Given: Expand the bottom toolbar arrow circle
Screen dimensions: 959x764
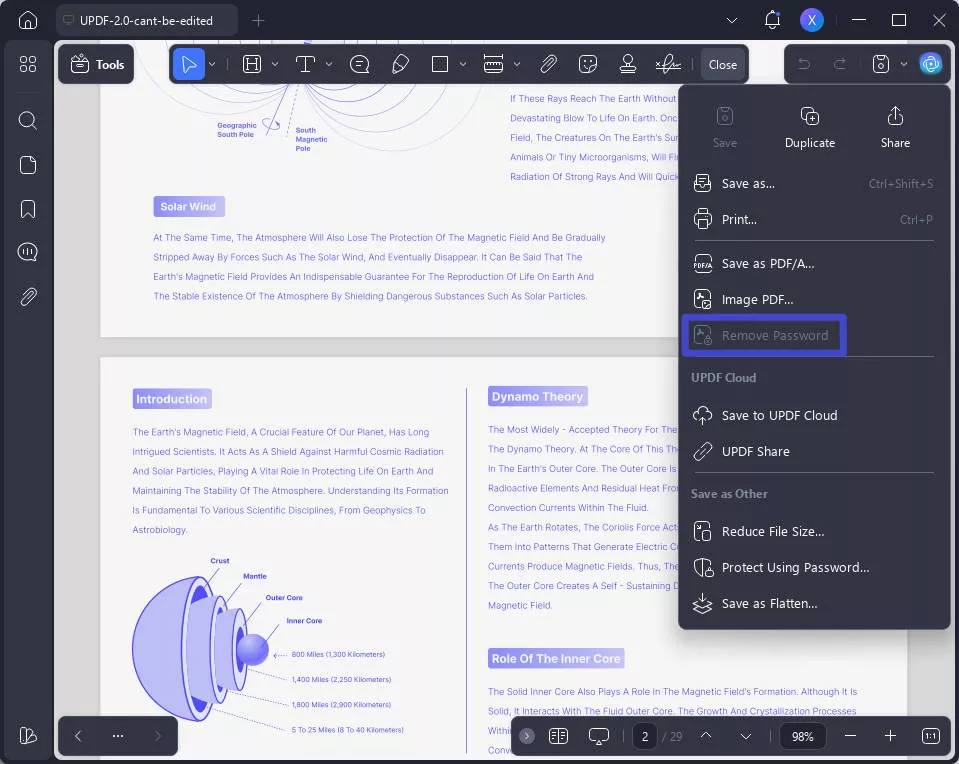Looking at the screenshot, I should [527, 736].
